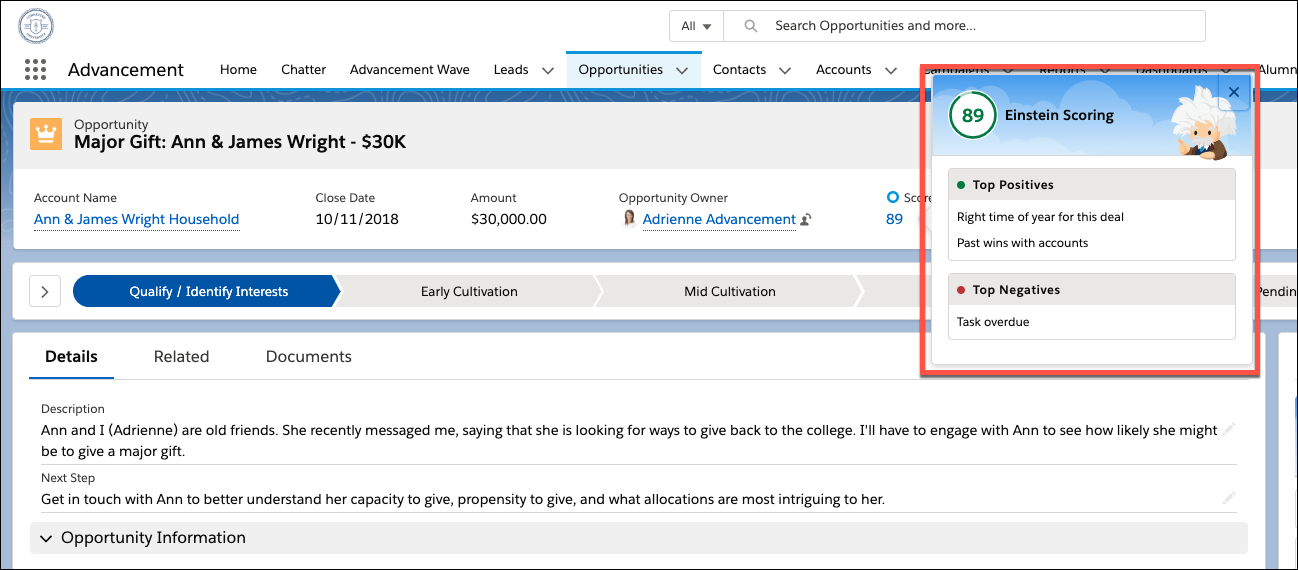Click the Amount value $30,000.00

tap(509, 219)
